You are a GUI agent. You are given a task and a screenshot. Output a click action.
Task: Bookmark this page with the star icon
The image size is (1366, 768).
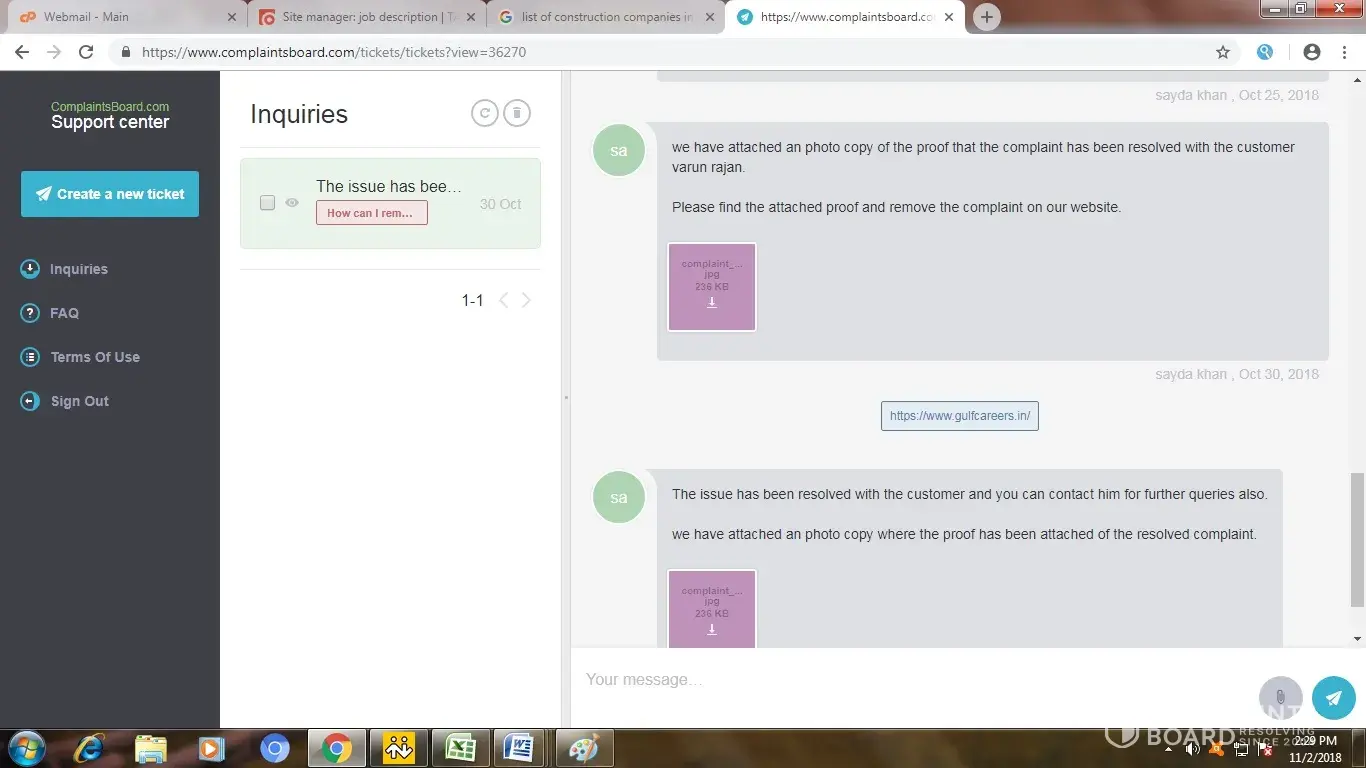1222,52
